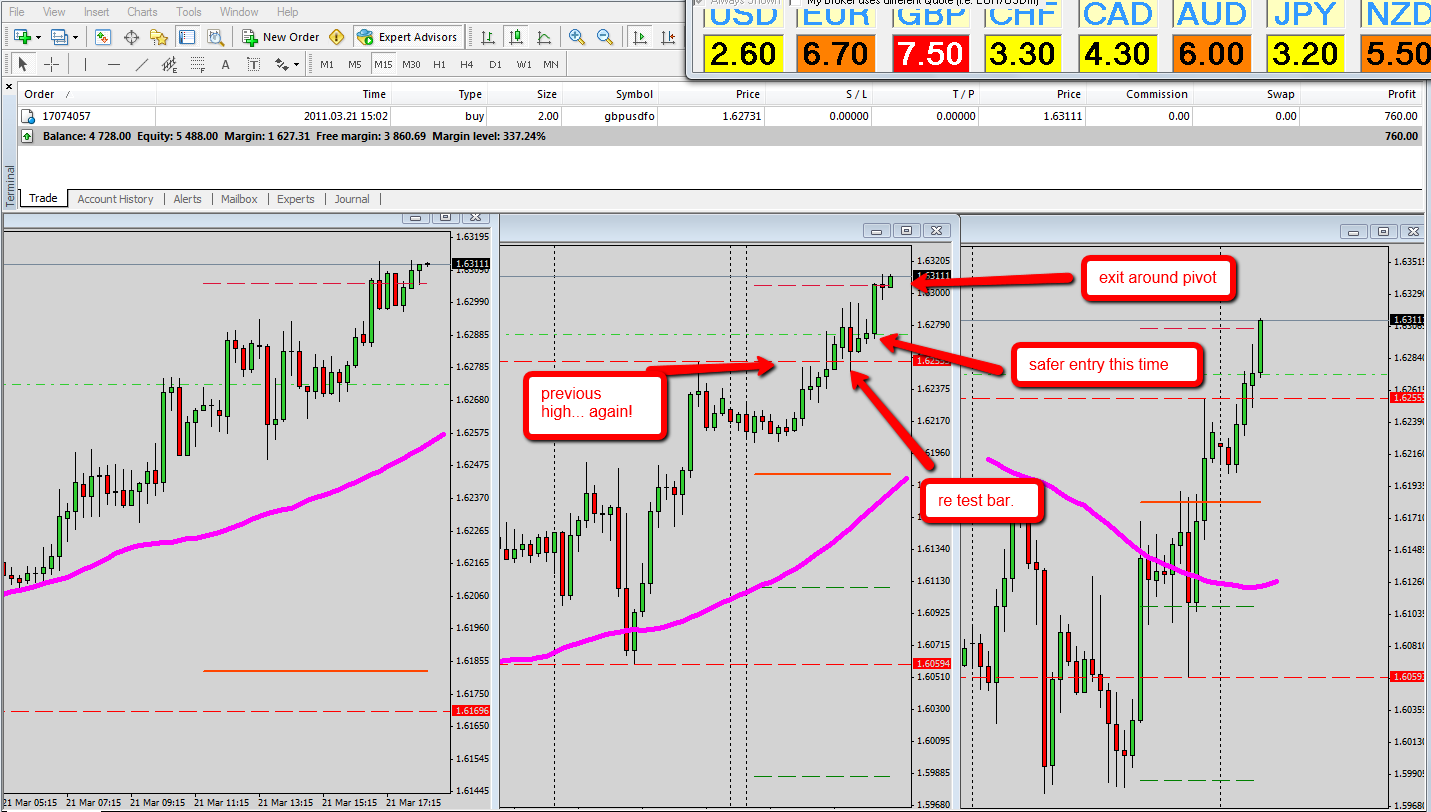Expand the Profiles dropdown arrow

[75, 37]
